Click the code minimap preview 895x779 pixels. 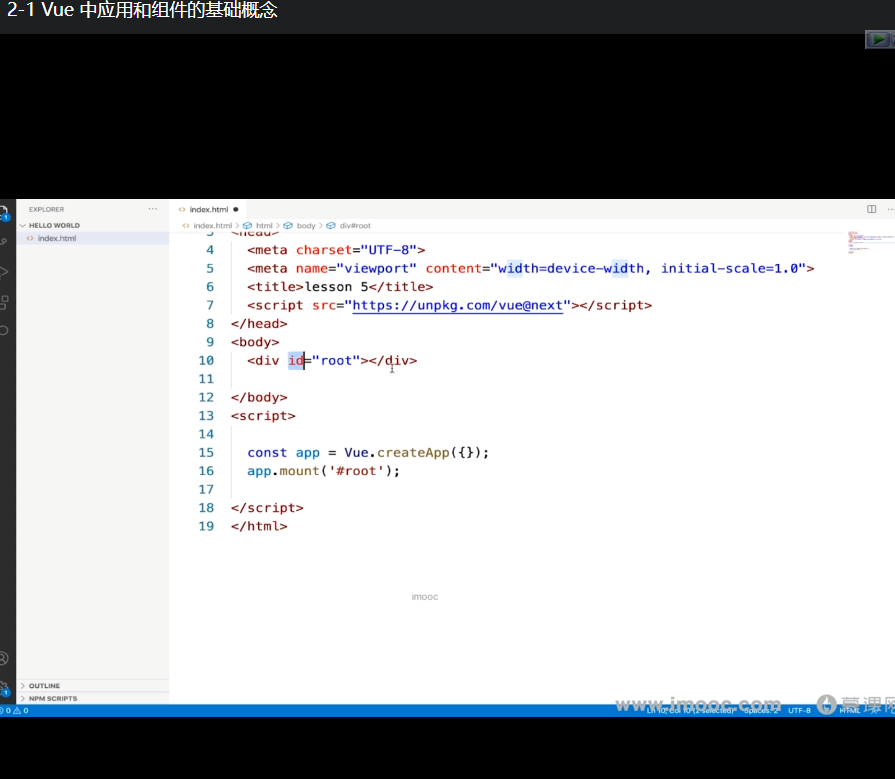point(869,242)
